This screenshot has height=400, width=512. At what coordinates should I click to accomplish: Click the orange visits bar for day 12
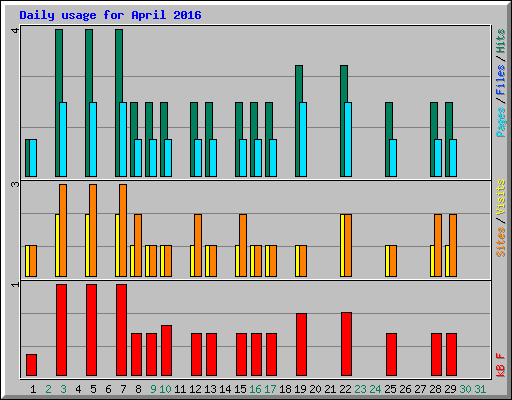[198, 245]
